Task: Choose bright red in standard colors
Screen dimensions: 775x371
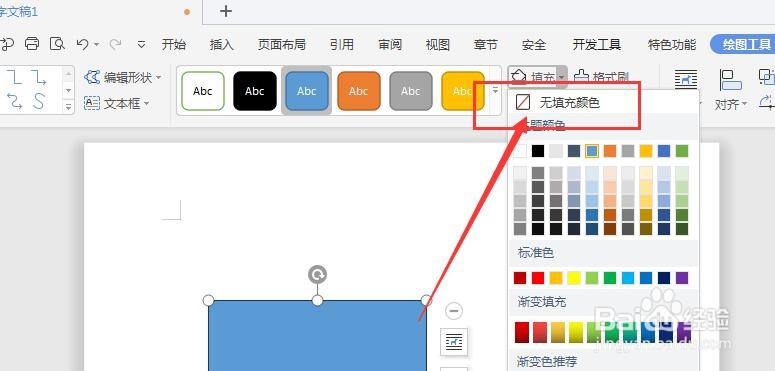Action: [538, 278]
